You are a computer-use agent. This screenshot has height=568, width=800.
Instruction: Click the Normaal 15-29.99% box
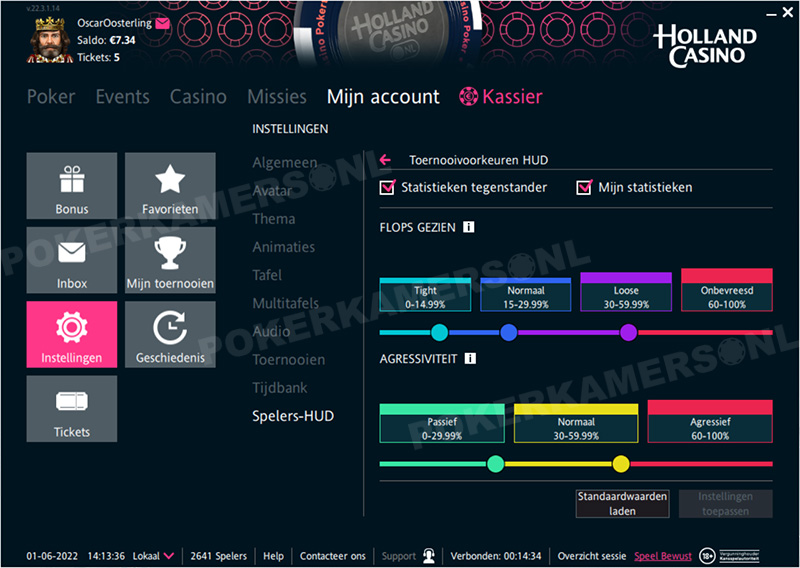[526, 294]
